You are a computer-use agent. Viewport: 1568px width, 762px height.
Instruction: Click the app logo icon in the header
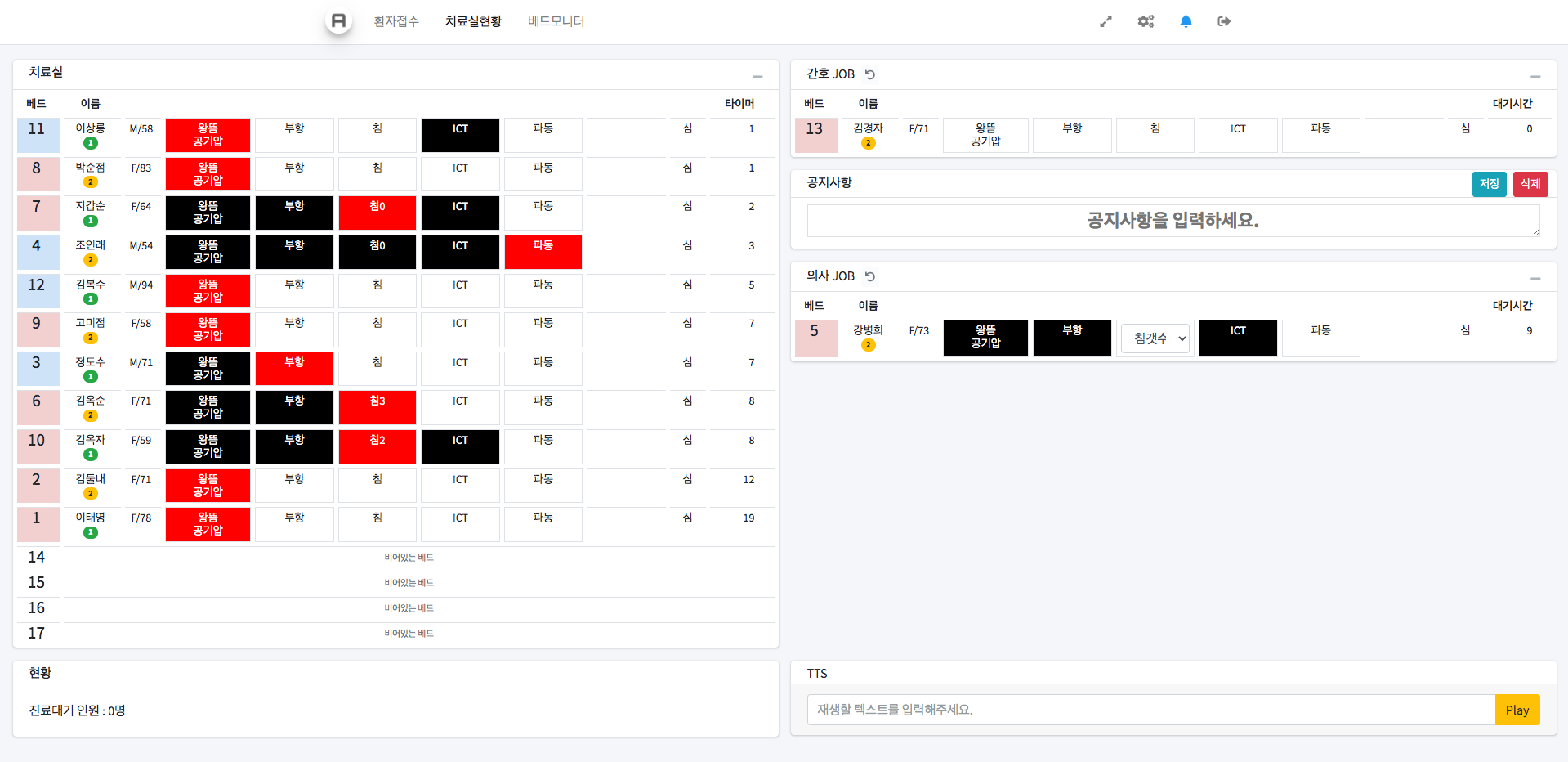coord(337,20)
